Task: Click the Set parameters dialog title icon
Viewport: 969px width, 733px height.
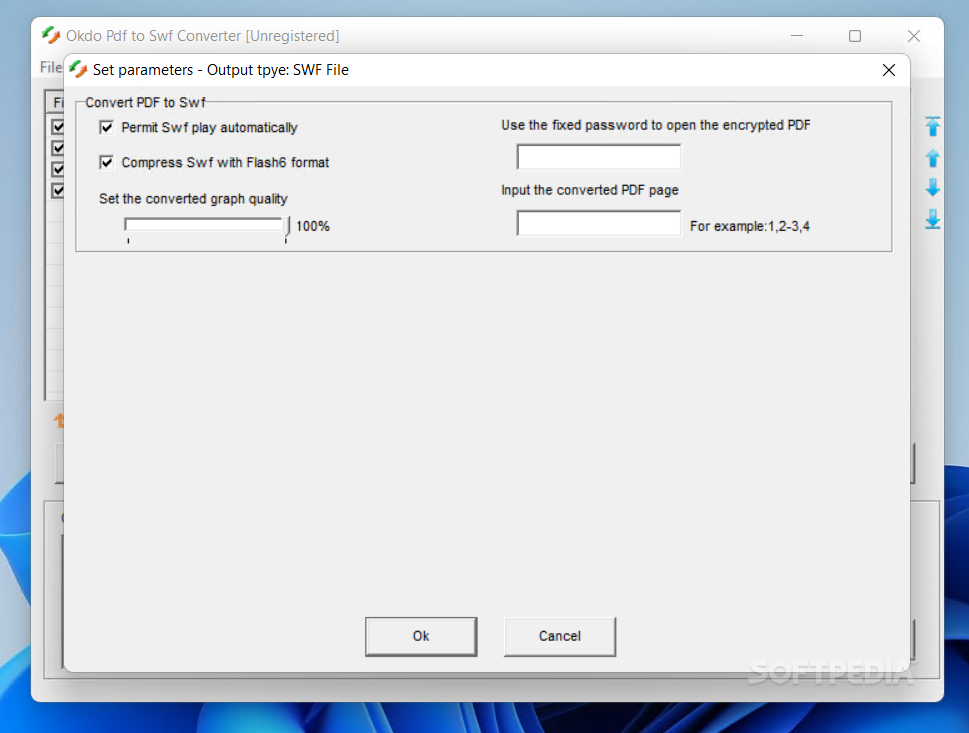Action: (78, 69)
